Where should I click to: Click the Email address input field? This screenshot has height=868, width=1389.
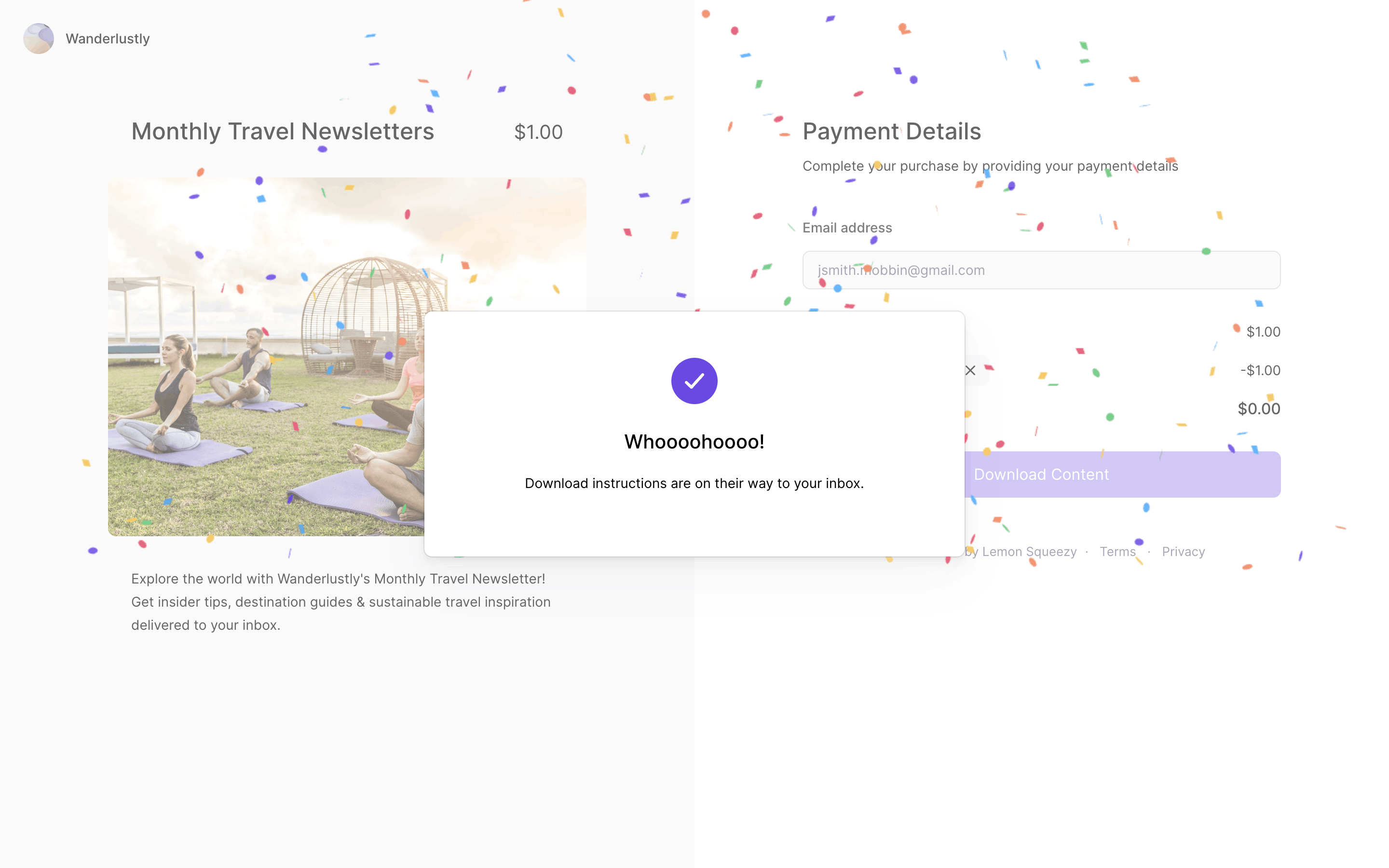(1041, 270)
